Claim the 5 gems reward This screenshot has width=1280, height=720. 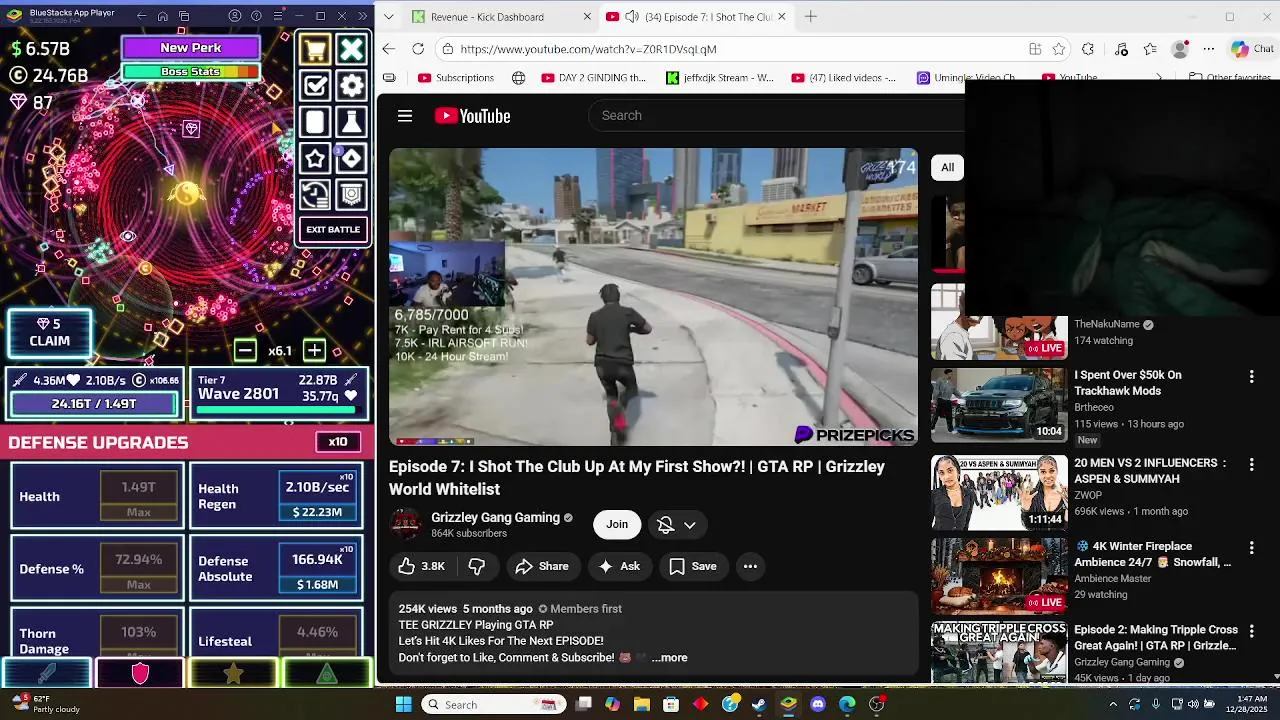click(49, 333)
